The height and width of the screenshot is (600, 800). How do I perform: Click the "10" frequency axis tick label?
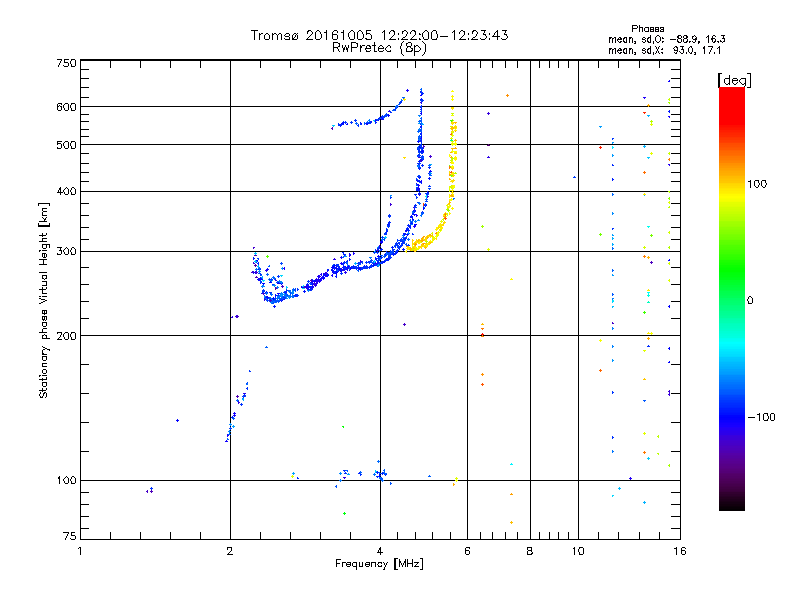(x=578, y=551)
